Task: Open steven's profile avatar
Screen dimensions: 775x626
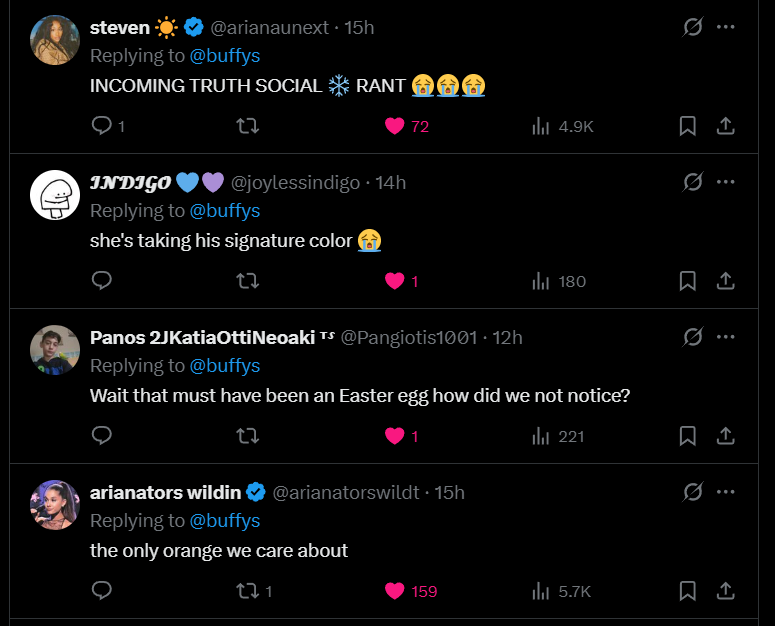Action: [55, 40]
